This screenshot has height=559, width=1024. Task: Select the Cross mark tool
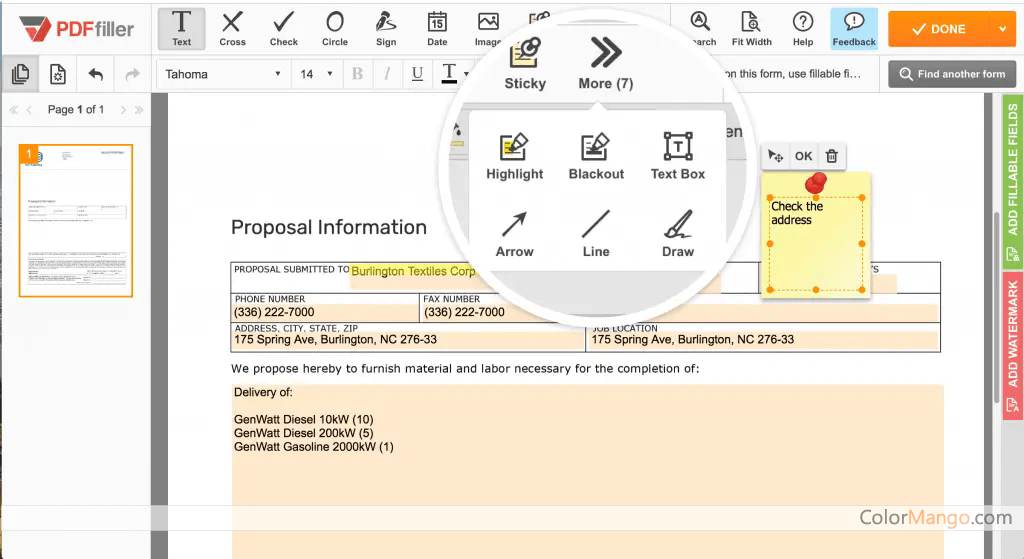click(x=232, y=28)
